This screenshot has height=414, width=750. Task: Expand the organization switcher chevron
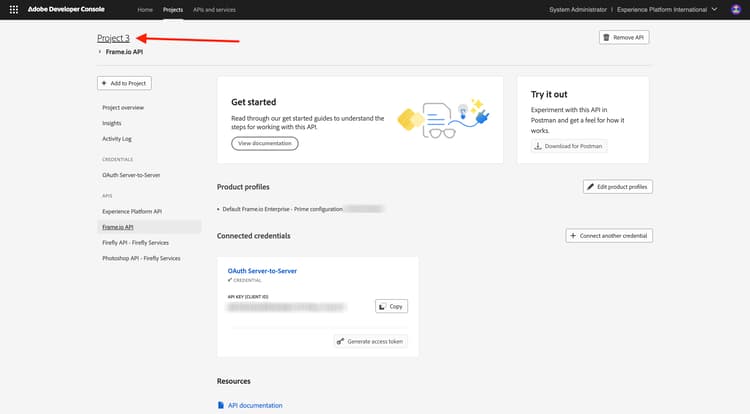click(714, 10)
